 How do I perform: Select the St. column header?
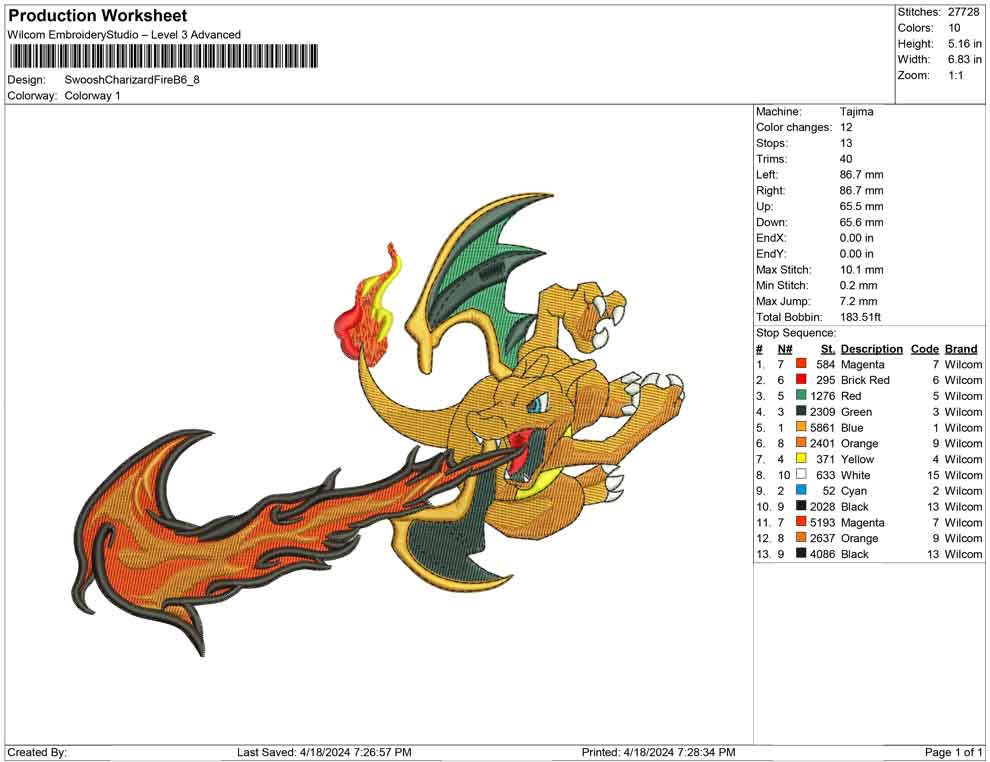tap(828, 348)
